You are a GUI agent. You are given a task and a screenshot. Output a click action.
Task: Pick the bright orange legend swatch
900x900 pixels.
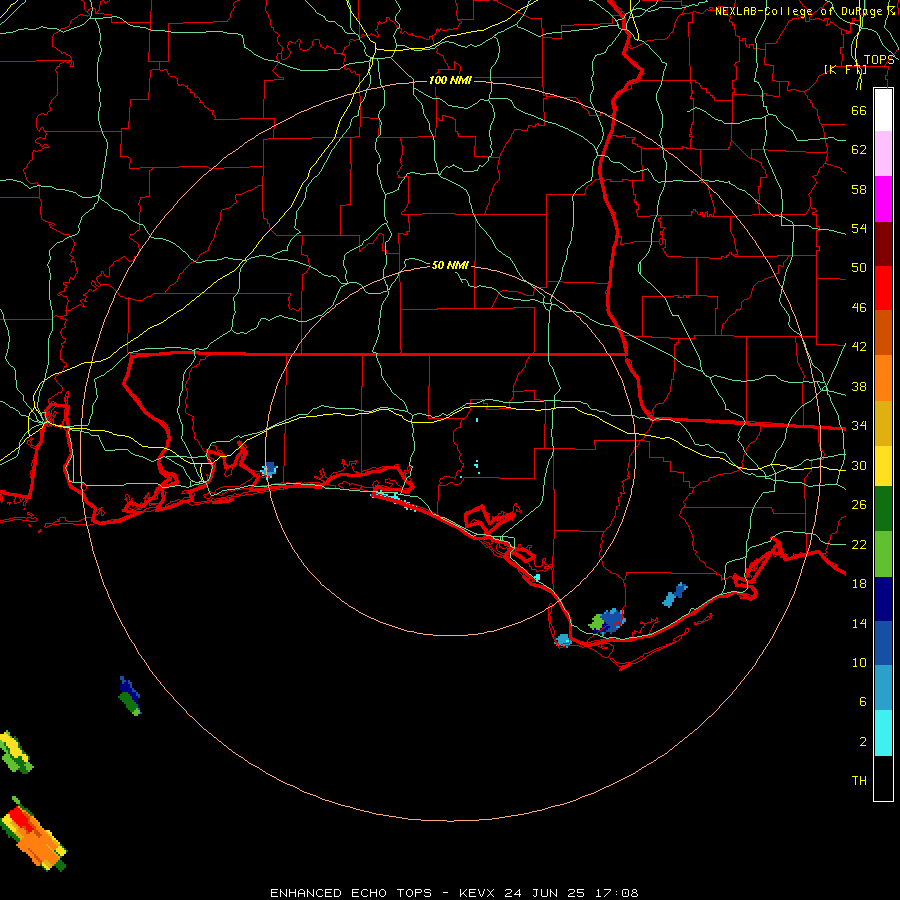point(883,378)
